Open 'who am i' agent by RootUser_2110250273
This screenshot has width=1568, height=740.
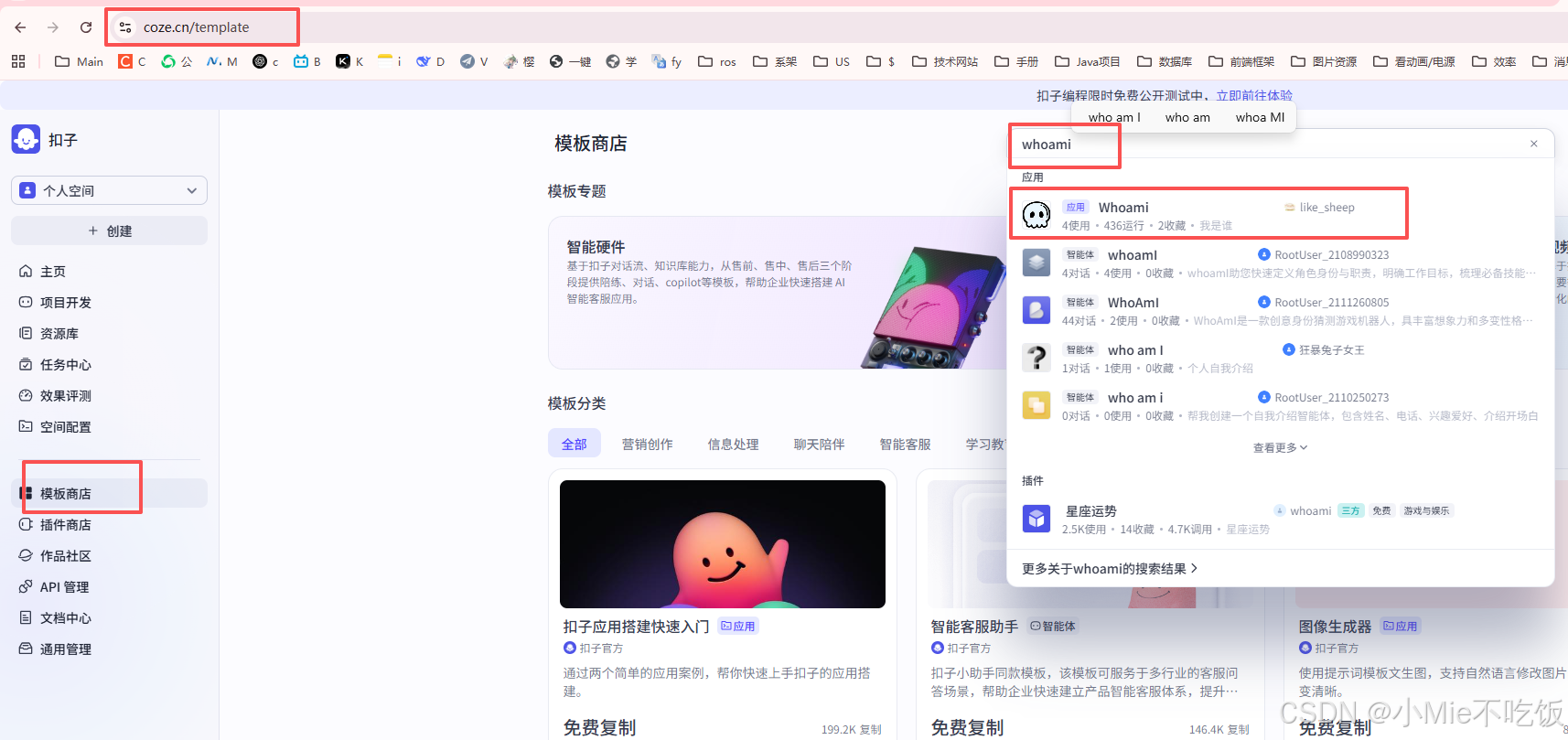point(1281,406)
